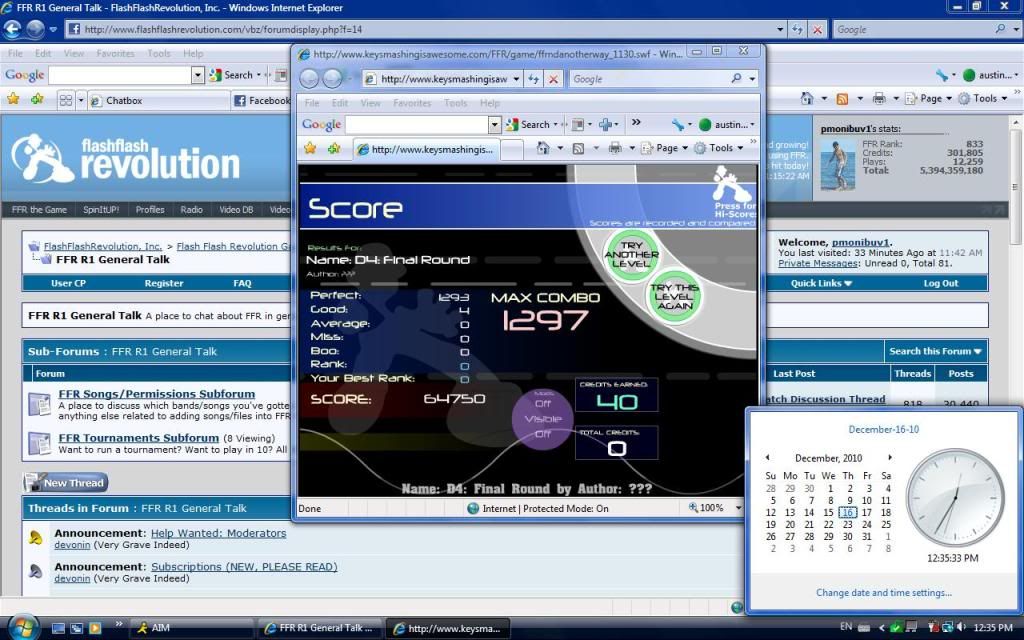1024x640 pixels.
Task: Click Stop red X in popup address bar
Action: coord(553,79)
